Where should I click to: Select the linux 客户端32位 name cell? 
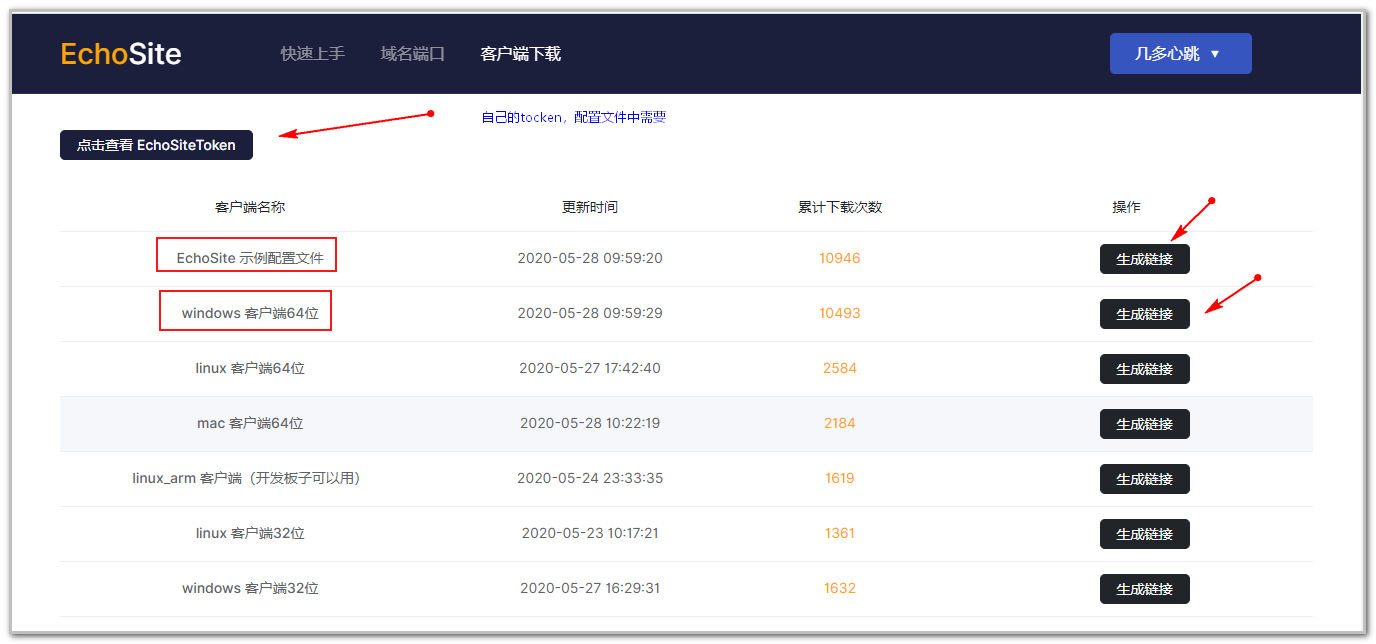pyautogui.click(x=250, y=533)
